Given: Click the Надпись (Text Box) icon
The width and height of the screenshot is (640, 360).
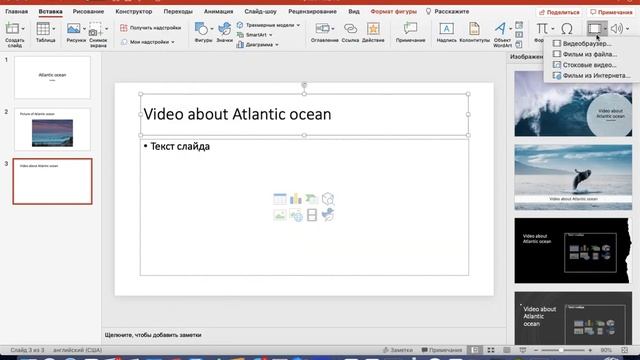Looking at the screenshot, I should click(x=447, y=29).
